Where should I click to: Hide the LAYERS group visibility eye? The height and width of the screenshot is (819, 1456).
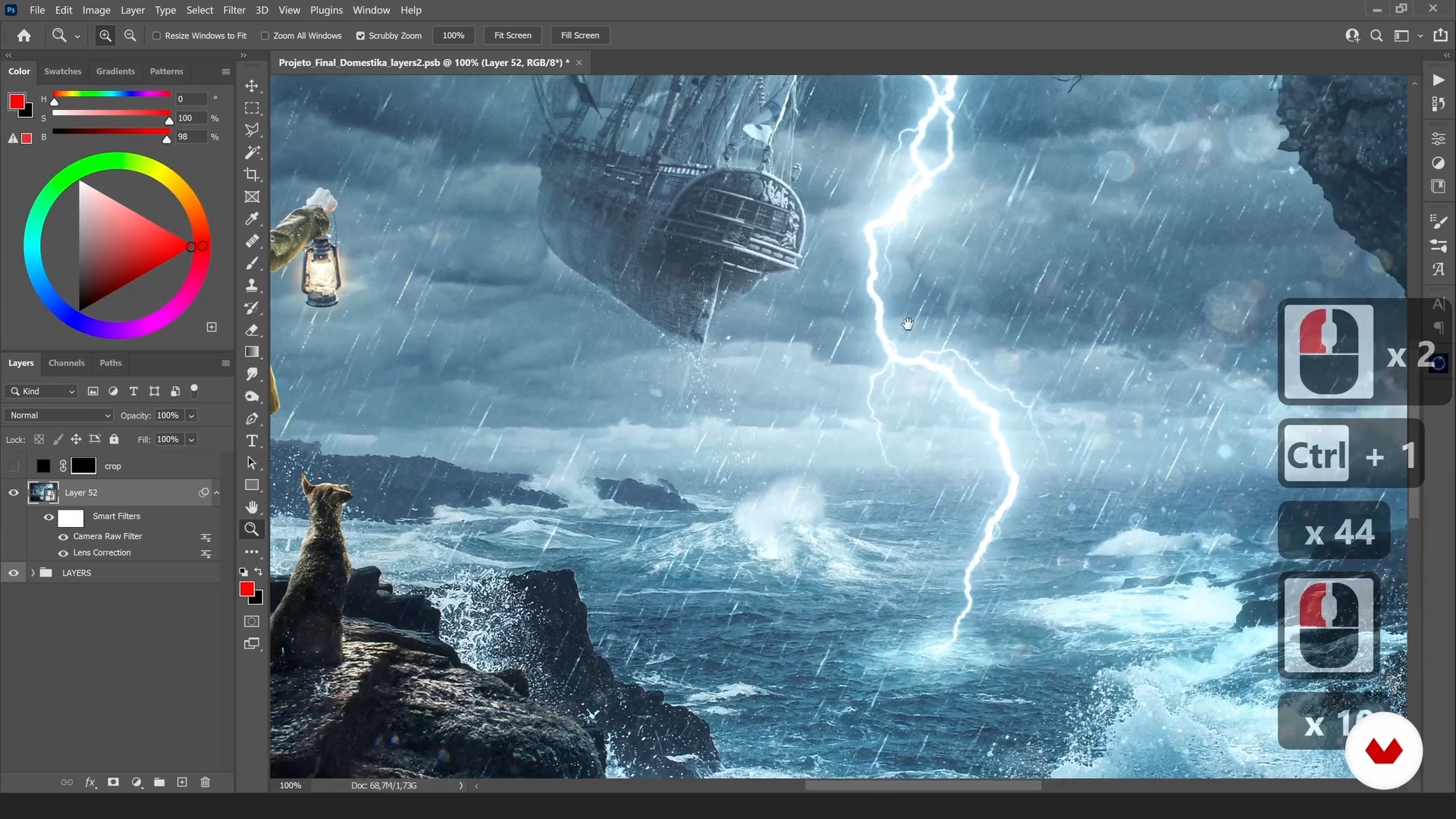pyautogui.click(x=14, y=573)
